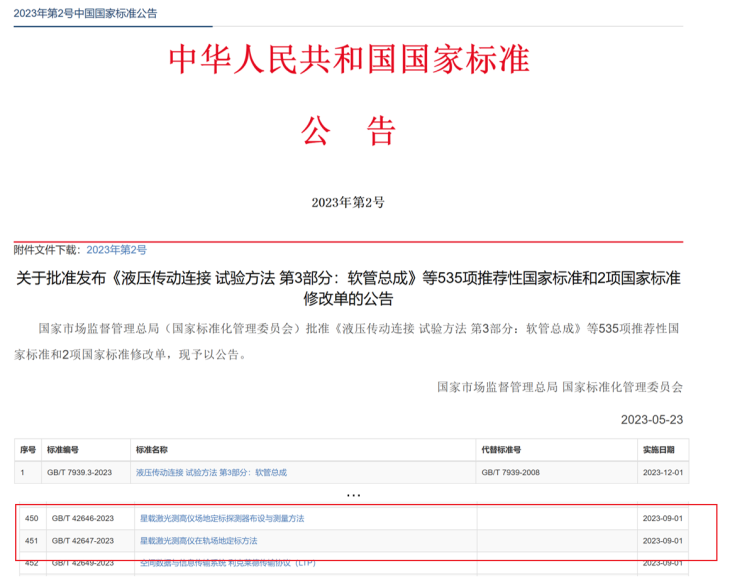The width and height of the screenshot is (742, 585).
Task: Click the 序号 column header
Action: (28, 450)
